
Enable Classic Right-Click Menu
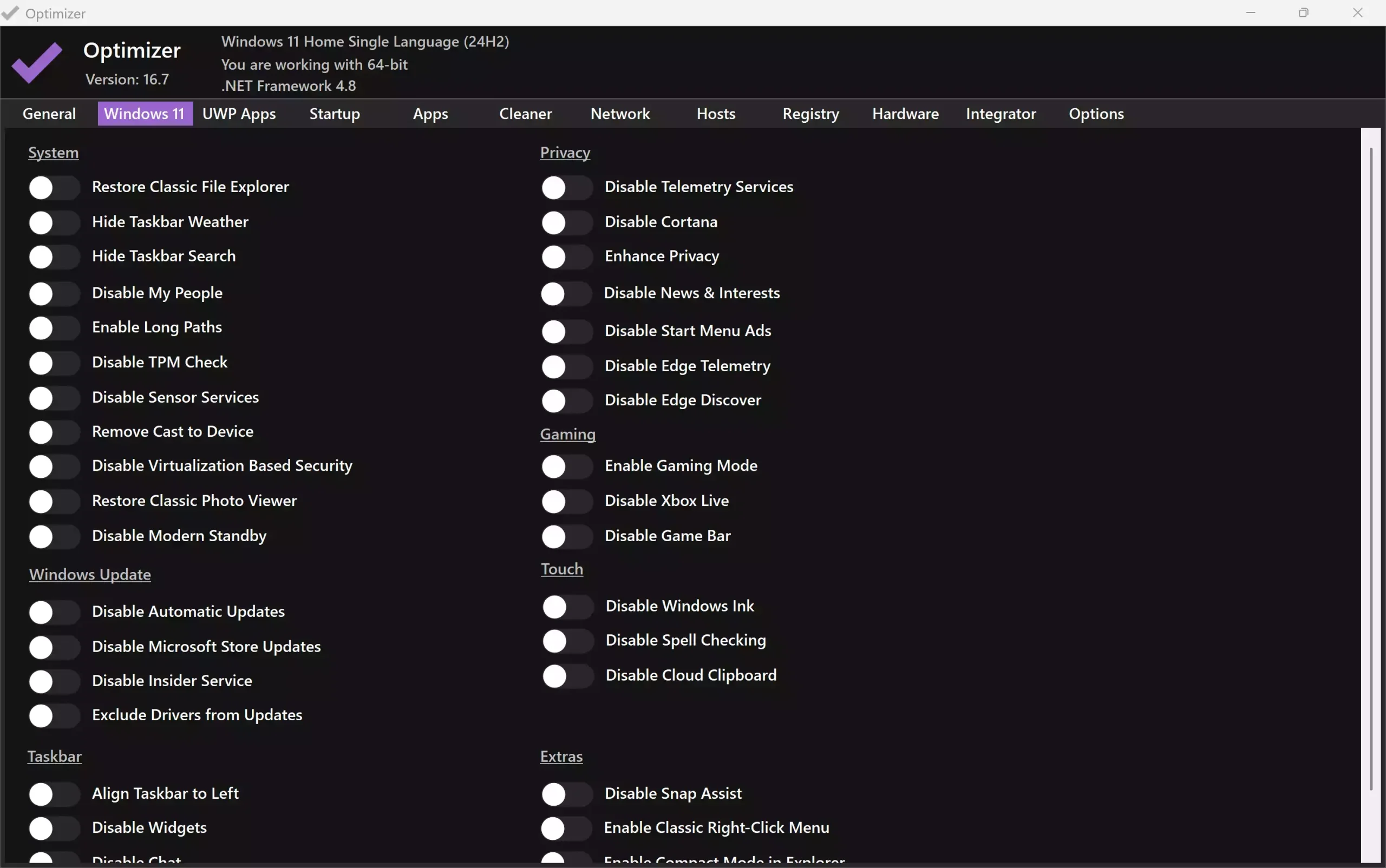566,827
